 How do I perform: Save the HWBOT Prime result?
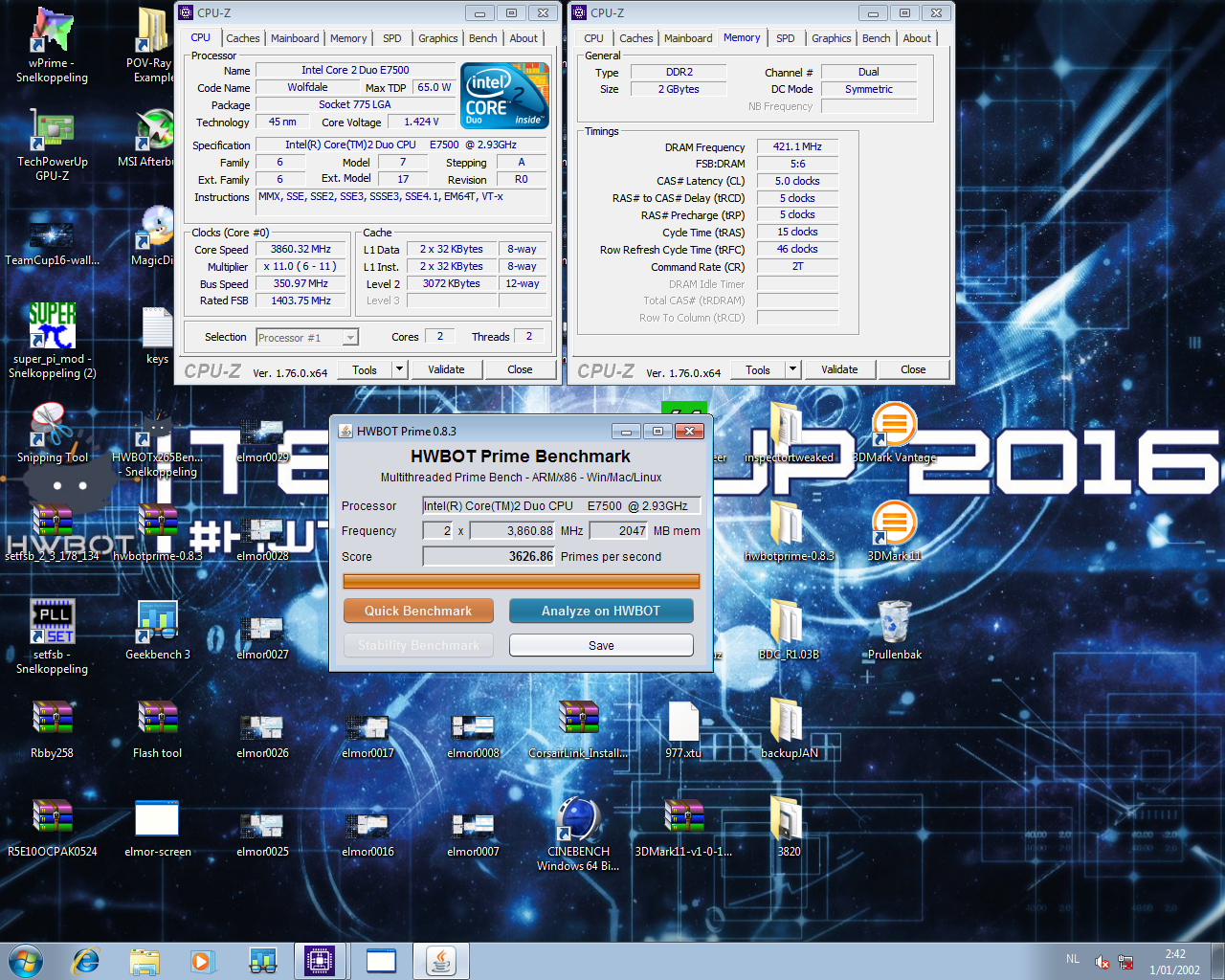[601, 645]
